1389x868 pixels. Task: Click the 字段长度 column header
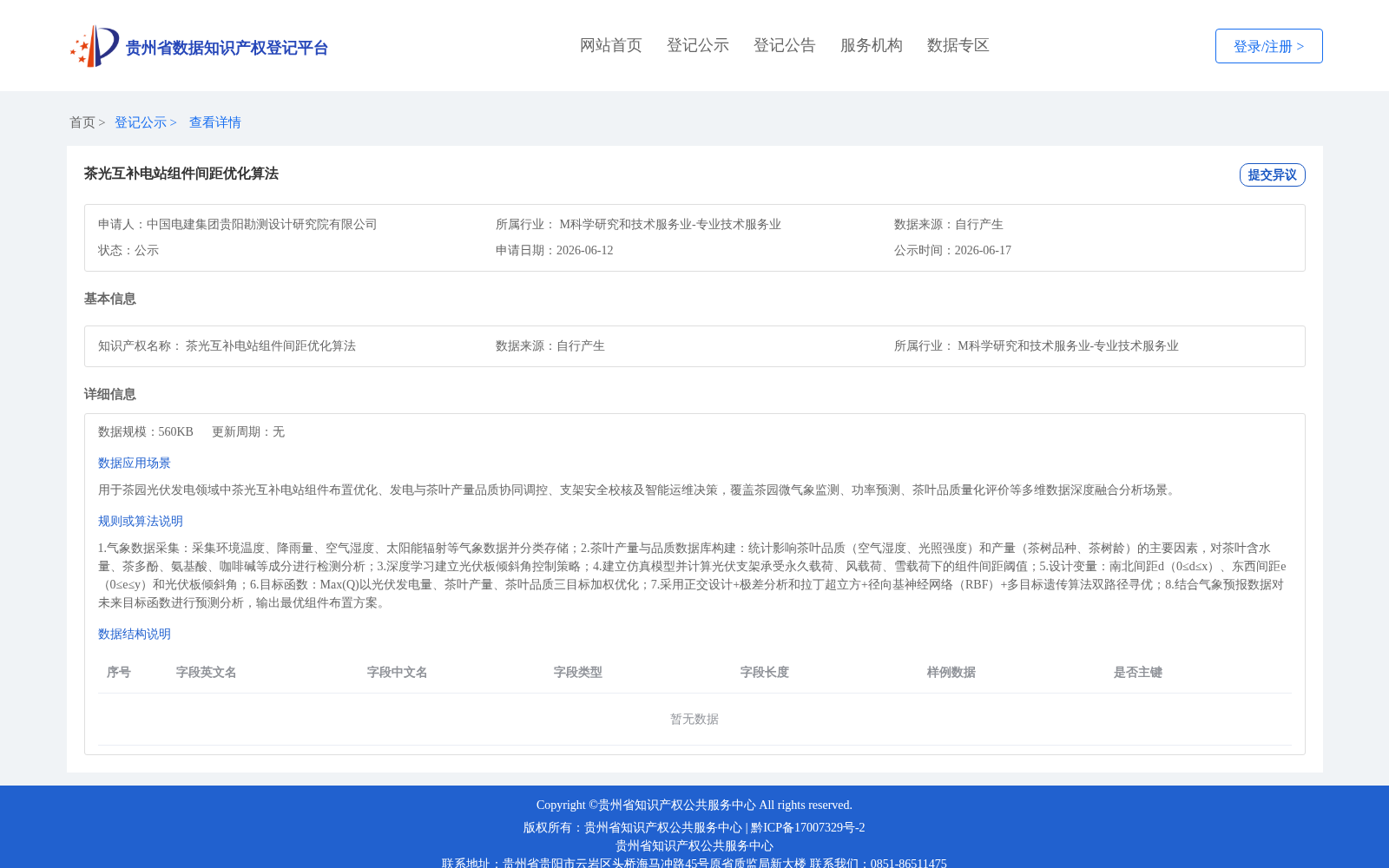click(x=765, y=672)
